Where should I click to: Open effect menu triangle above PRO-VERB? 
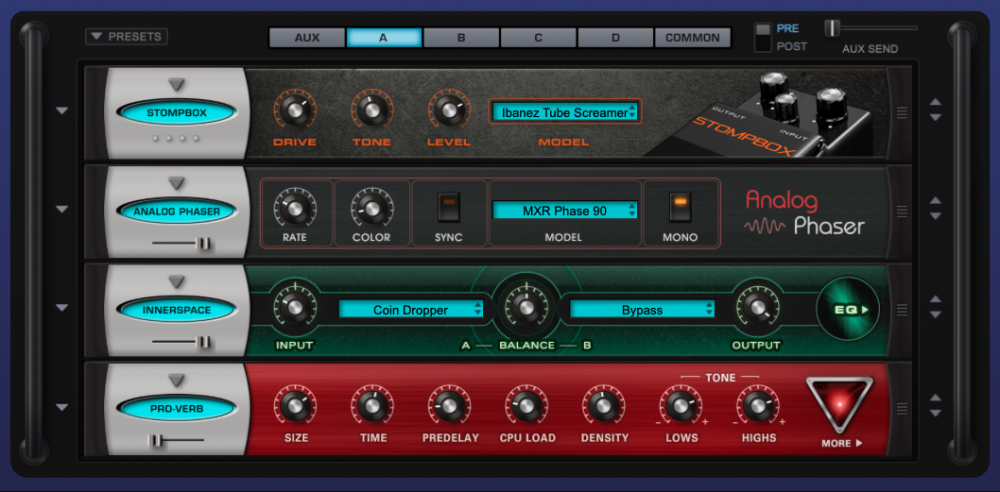[x=177, y=380]
